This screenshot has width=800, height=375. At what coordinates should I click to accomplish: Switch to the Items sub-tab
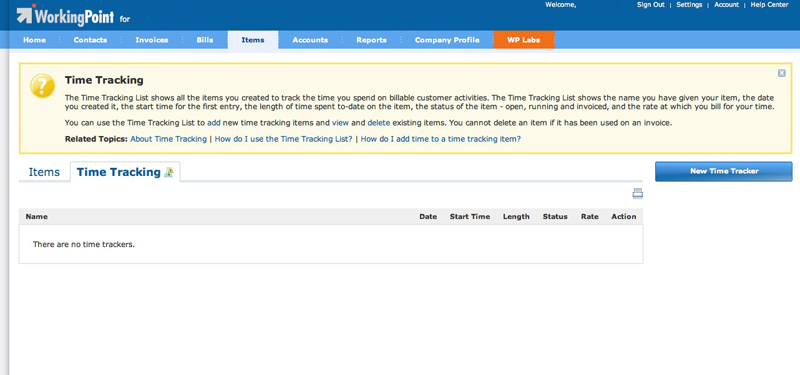[x=44, y=172]
